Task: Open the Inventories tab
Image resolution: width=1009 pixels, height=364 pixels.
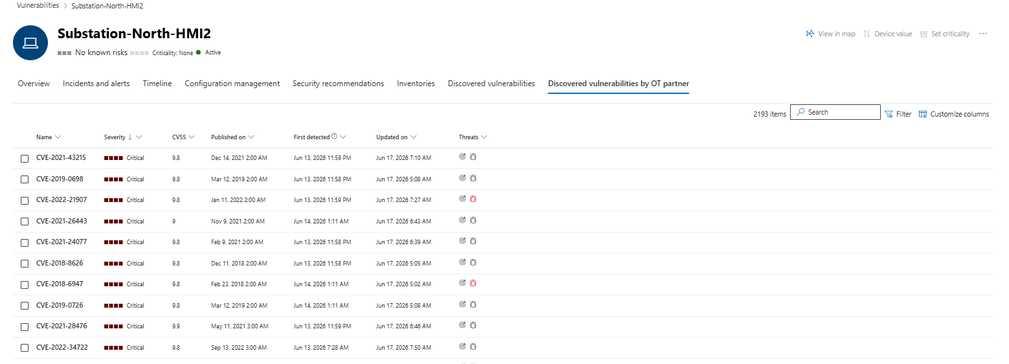Action: point(416,84)
